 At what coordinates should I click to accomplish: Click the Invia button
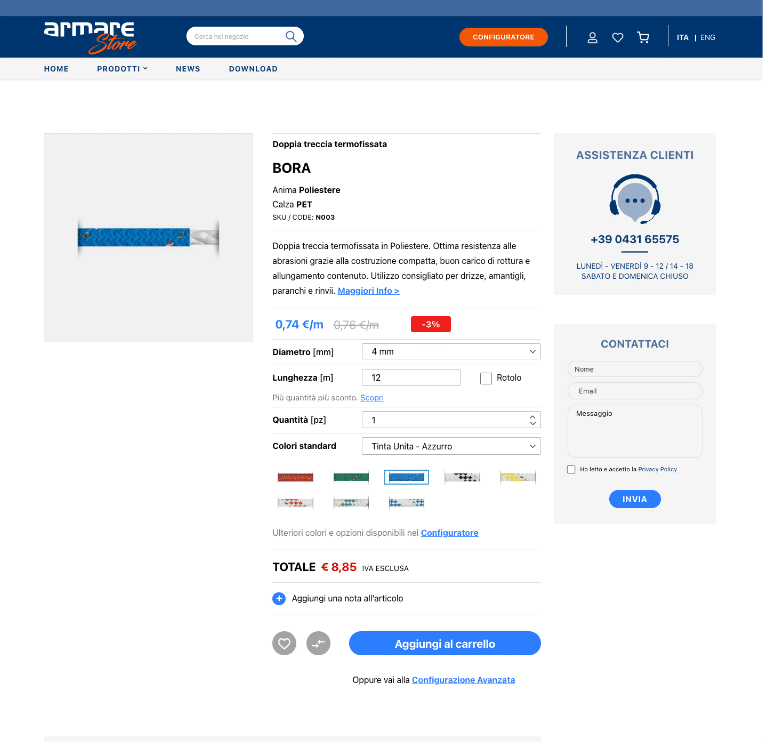635,499
